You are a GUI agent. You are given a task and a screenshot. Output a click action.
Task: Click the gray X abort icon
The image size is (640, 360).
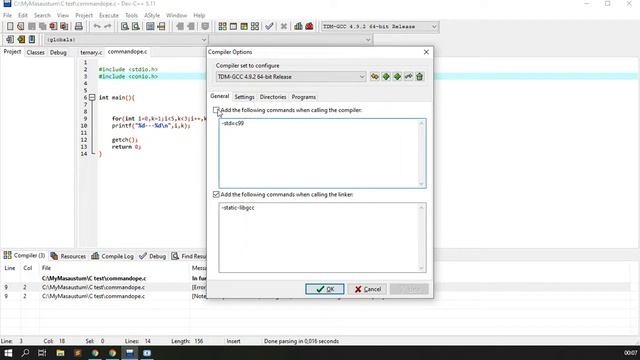coord(284,27)
